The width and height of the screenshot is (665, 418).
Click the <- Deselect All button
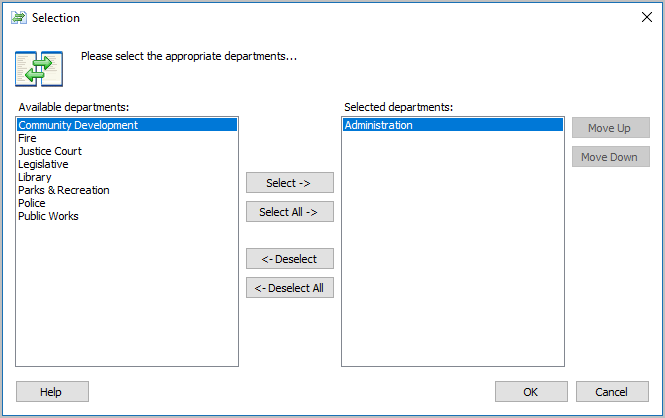(x=289, y=288)
